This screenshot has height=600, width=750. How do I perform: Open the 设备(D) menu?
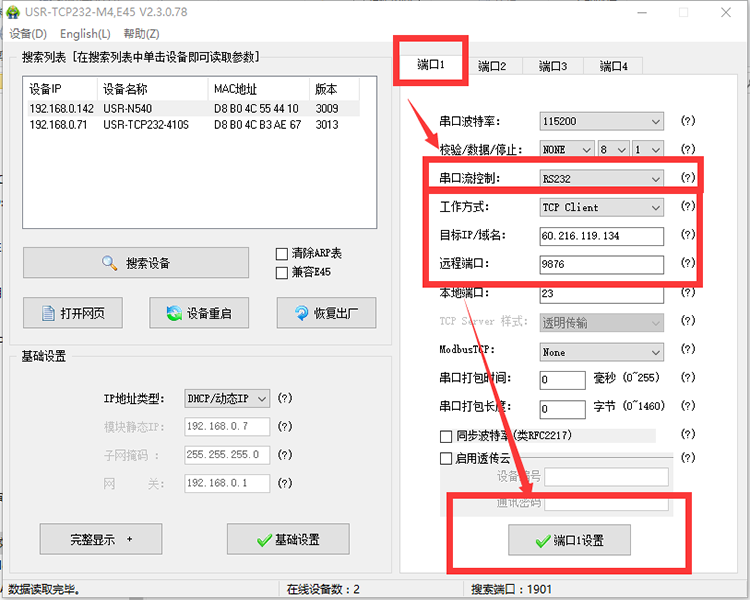(28, 34)
